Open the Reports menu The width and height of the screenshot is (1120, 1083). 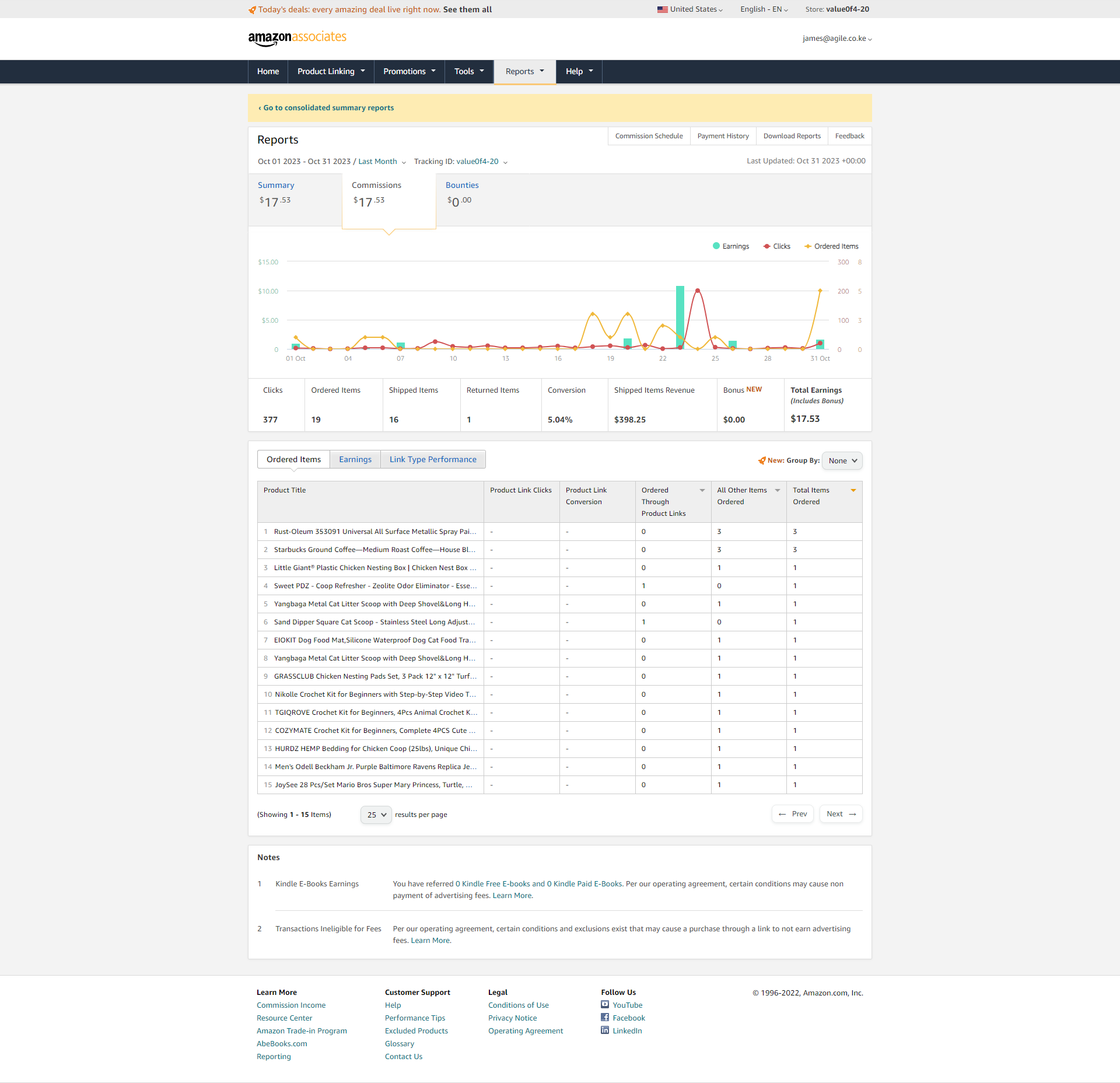coord(525,71)
